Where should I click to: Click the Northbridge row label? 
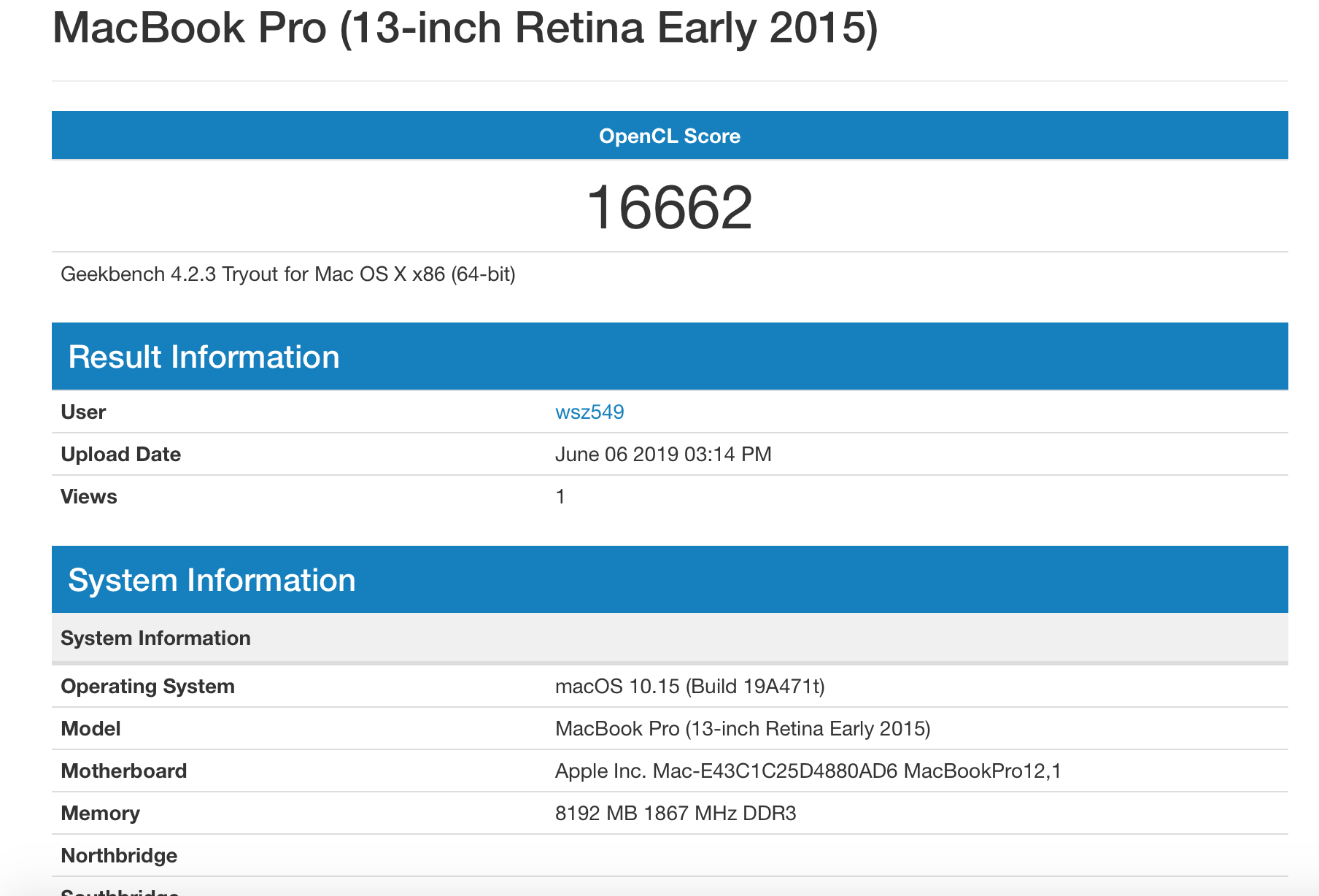point(119,856)
